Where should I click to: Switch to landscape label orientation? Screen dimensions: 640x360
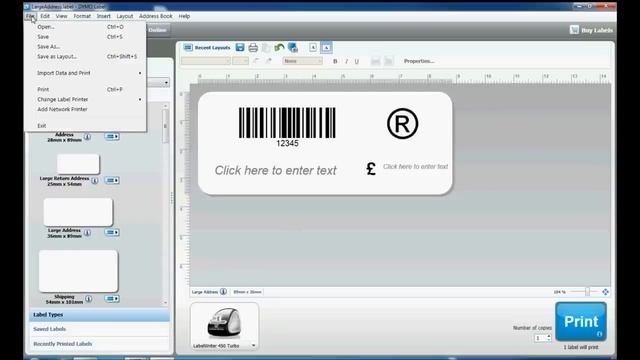[x=326, y=48]
